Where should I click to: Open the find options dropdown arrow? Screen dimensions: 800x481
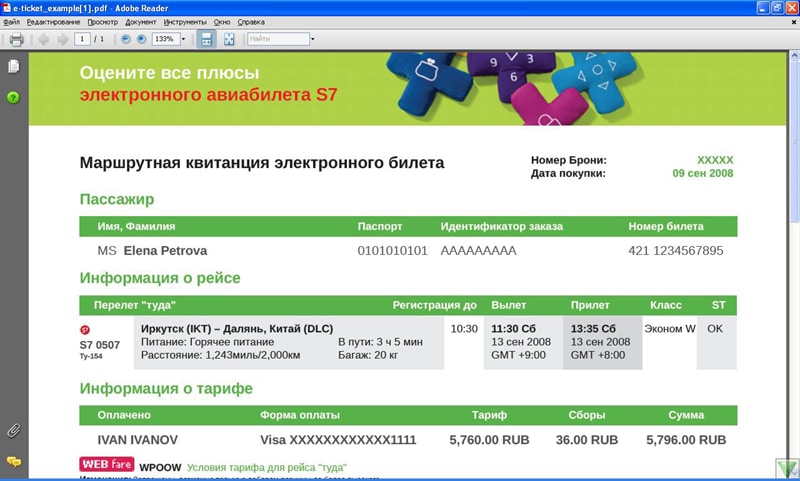click(x=313, y=39)
